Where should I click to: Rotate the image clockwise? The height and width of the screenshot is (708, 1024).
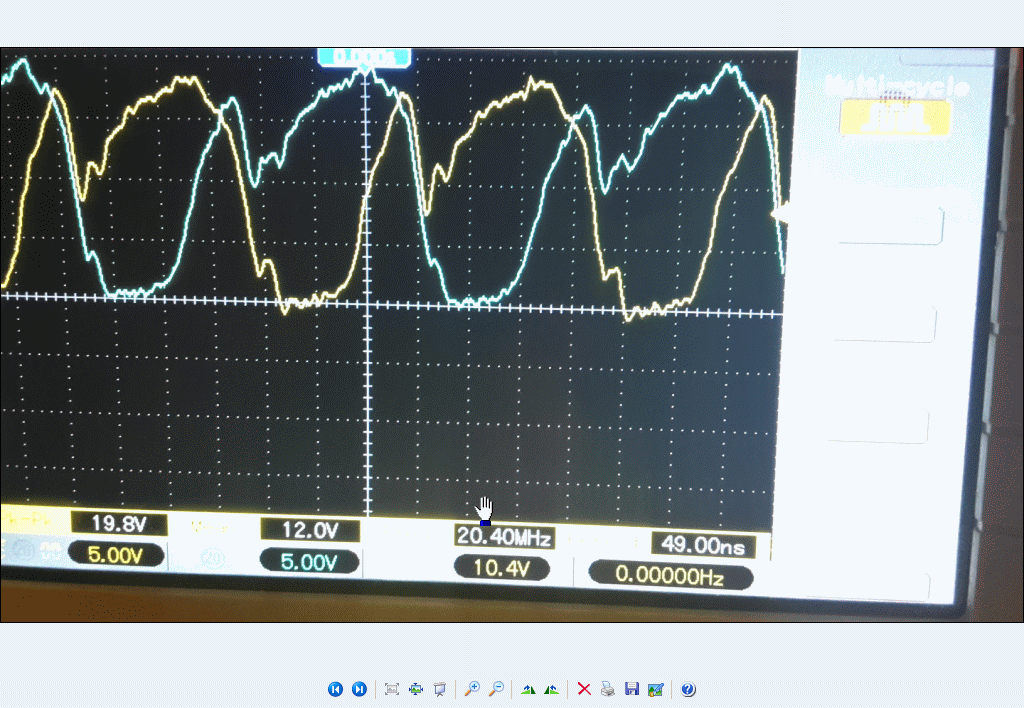(x=528, y=689)
